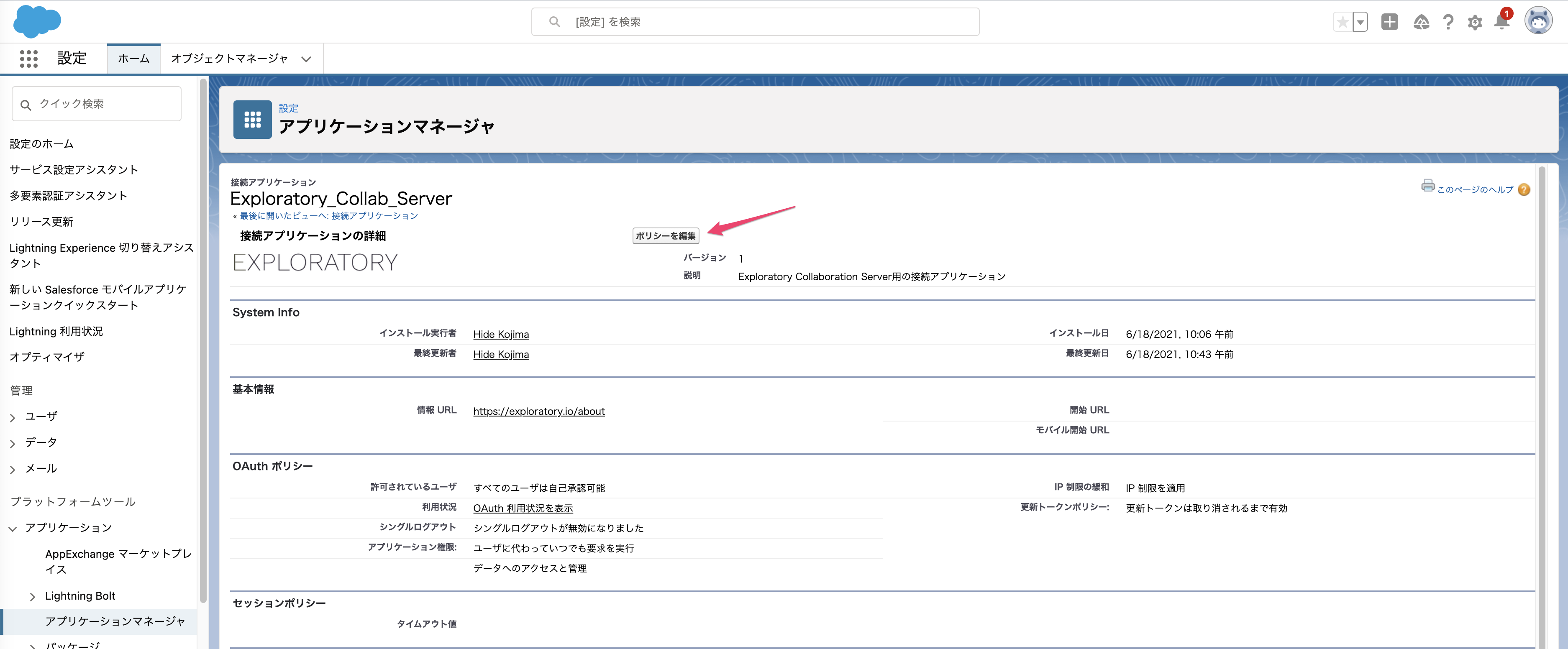The height and width of the screenshot is (649, 1568).
Task: Open the favorites list dropdown arrow
Action: (1360, 22)
